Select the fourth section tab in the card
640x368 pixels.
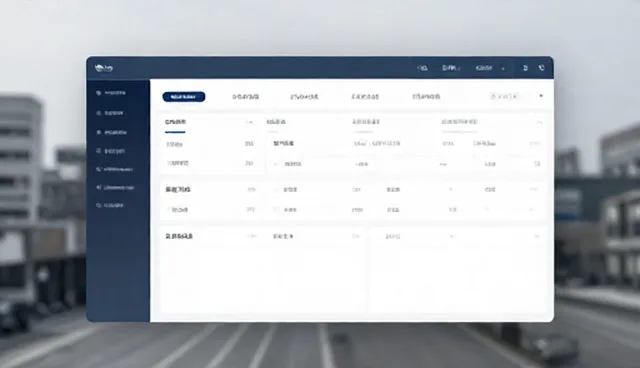[x=459, y=122]
